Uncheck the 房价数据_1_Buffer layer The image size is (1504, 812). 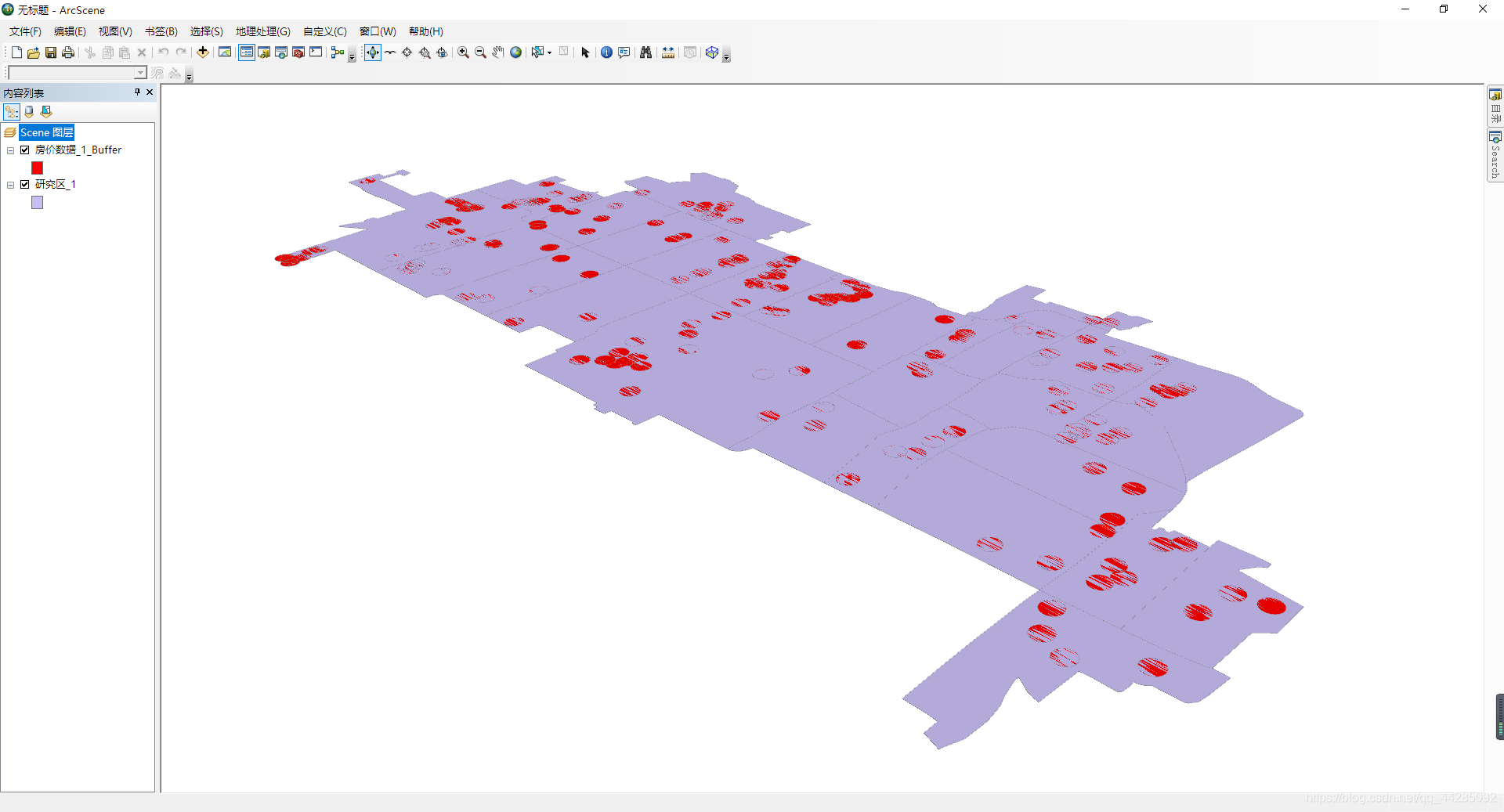tap(25, 150)
